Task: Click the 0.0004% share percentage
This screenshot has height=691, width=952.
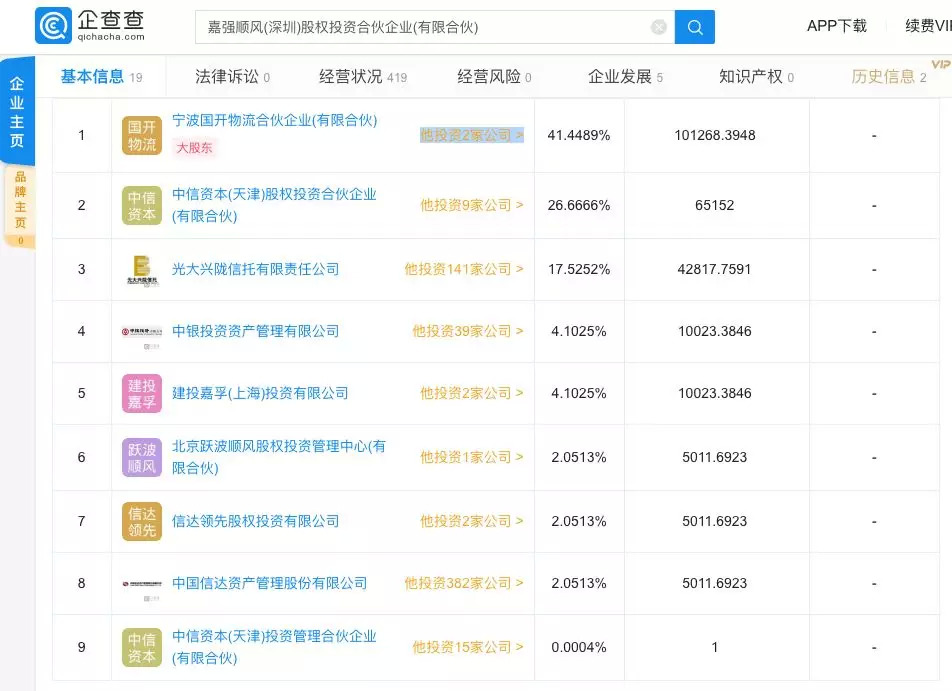Action: point(579,647)
